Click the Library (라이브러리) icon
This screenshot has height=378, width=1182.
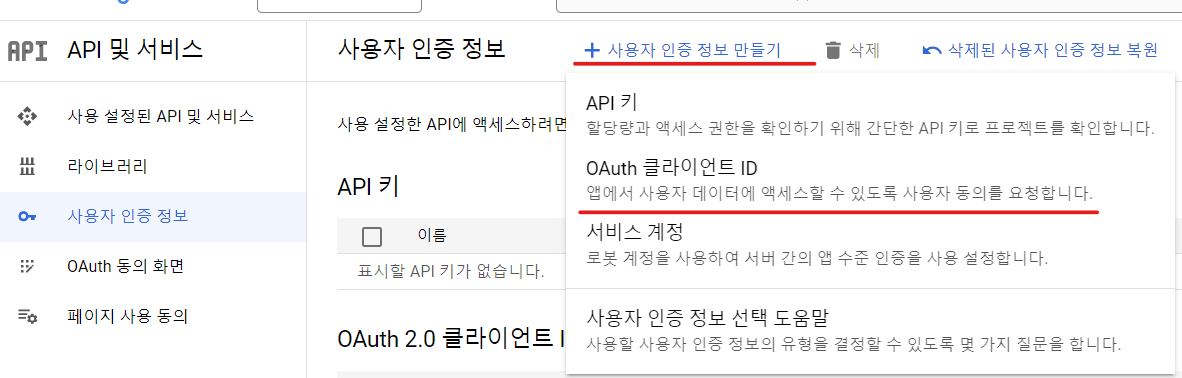[27, 166]
